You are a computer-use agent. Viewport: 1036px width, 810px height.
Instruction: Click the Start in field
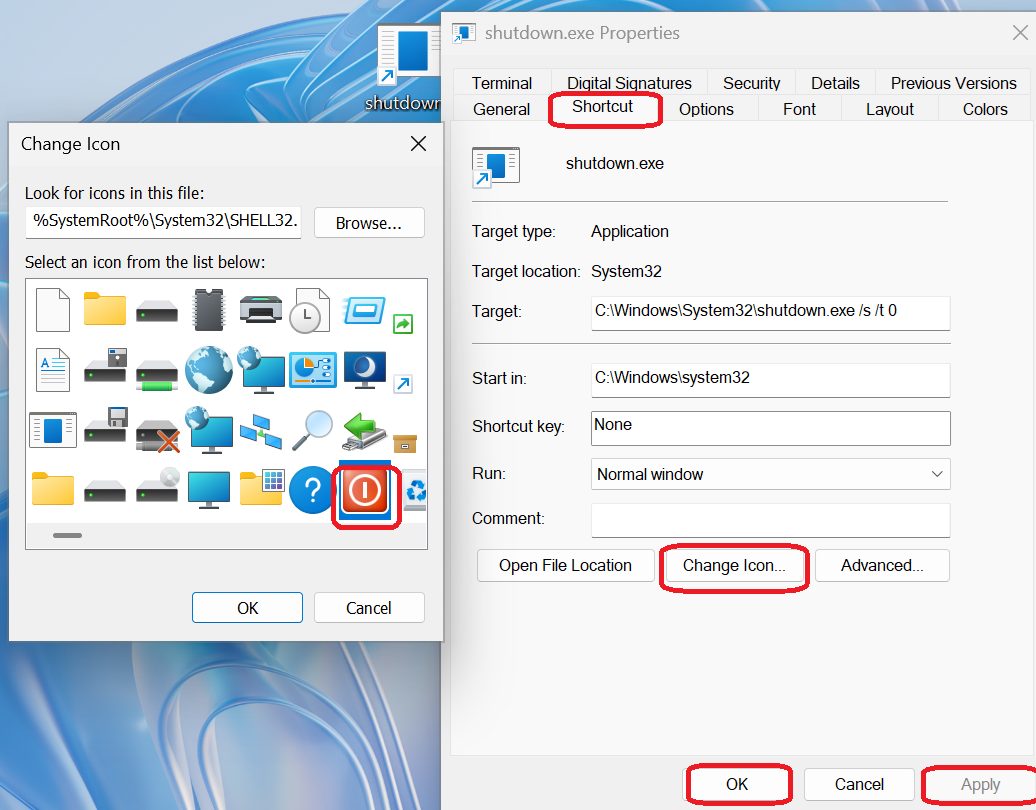(x=770, y=380)
